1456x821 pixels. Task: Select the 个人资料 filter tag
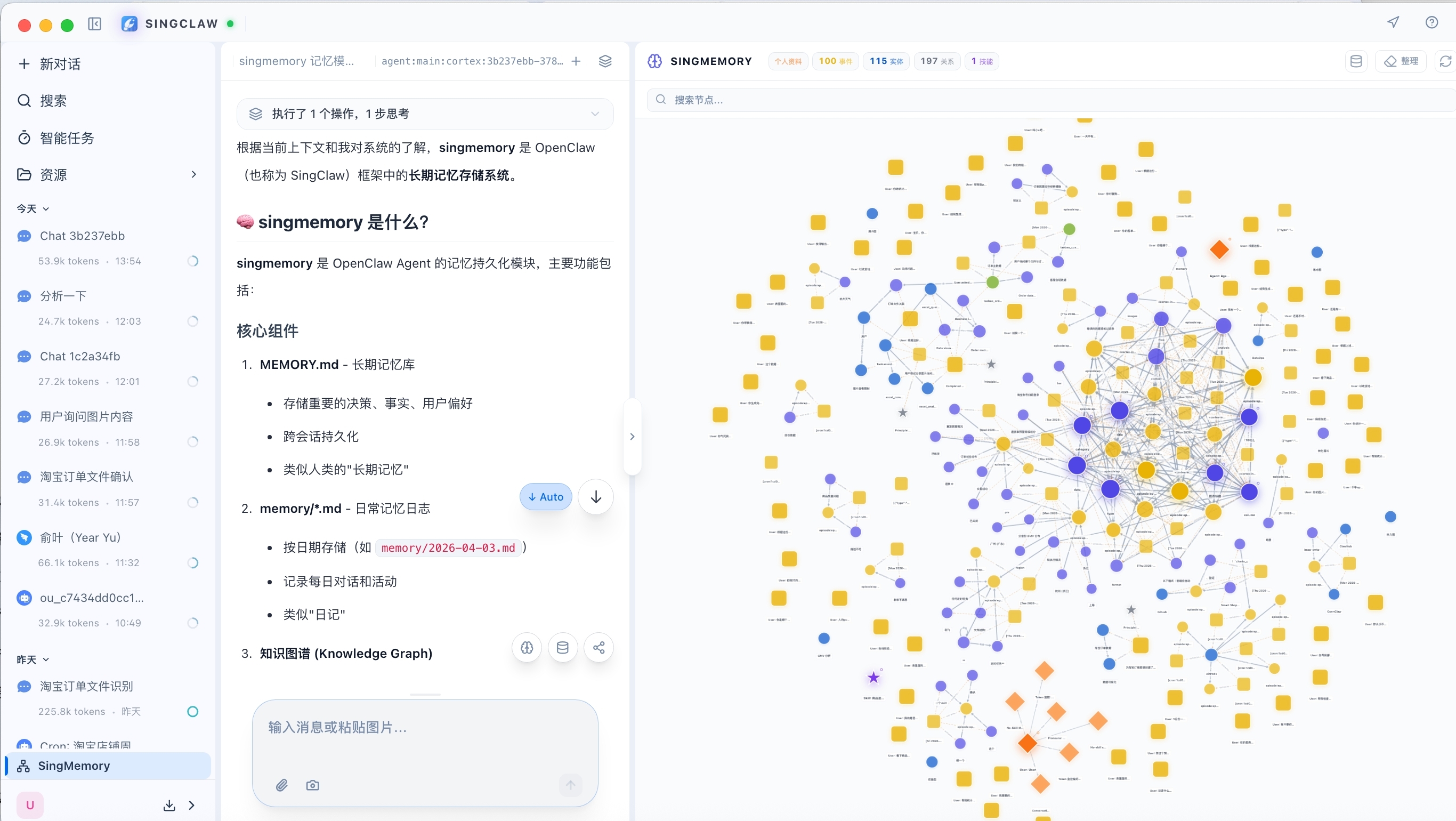pos(788,61)
